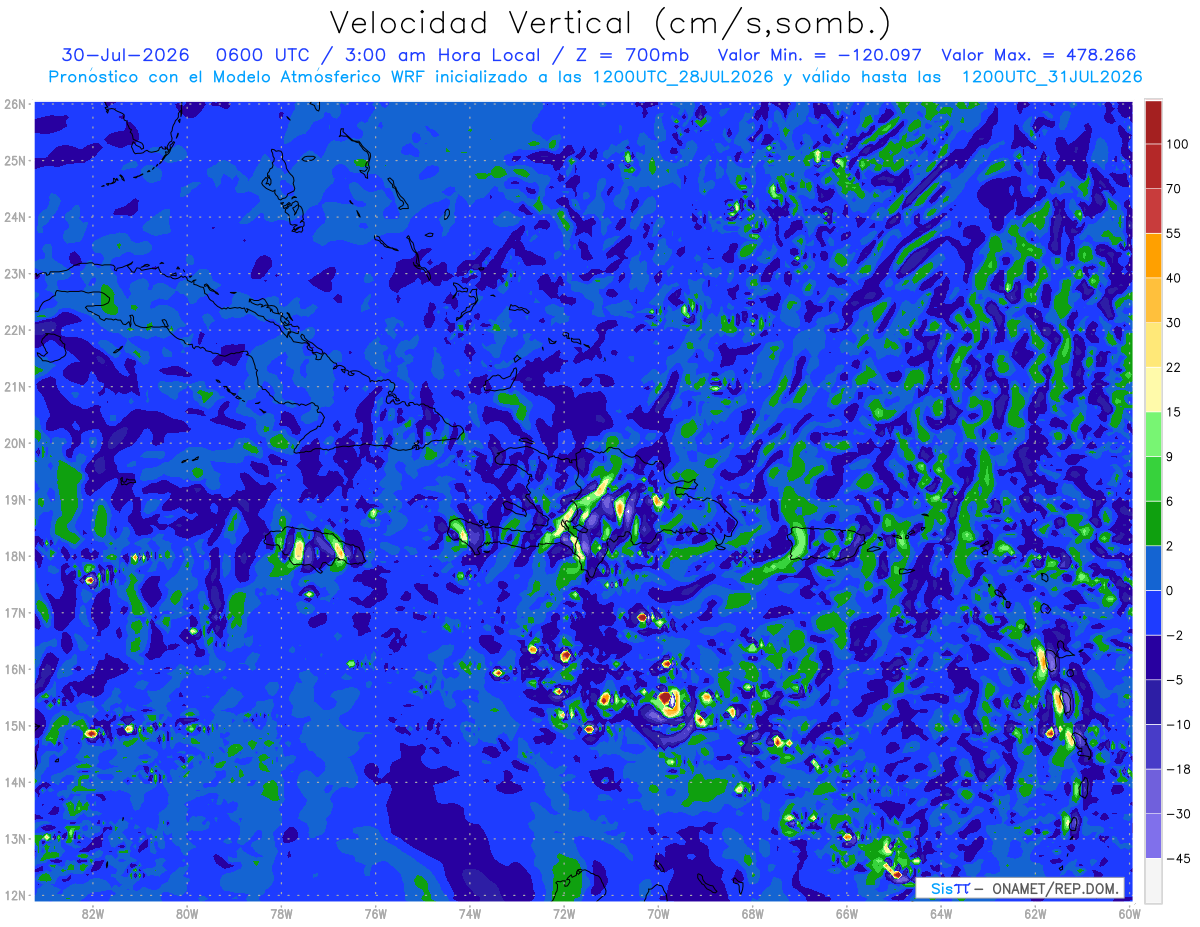Viewport: 1200px width, 927px height.
Task: Click the '15' colorbar label
Action: point(1173,412)
